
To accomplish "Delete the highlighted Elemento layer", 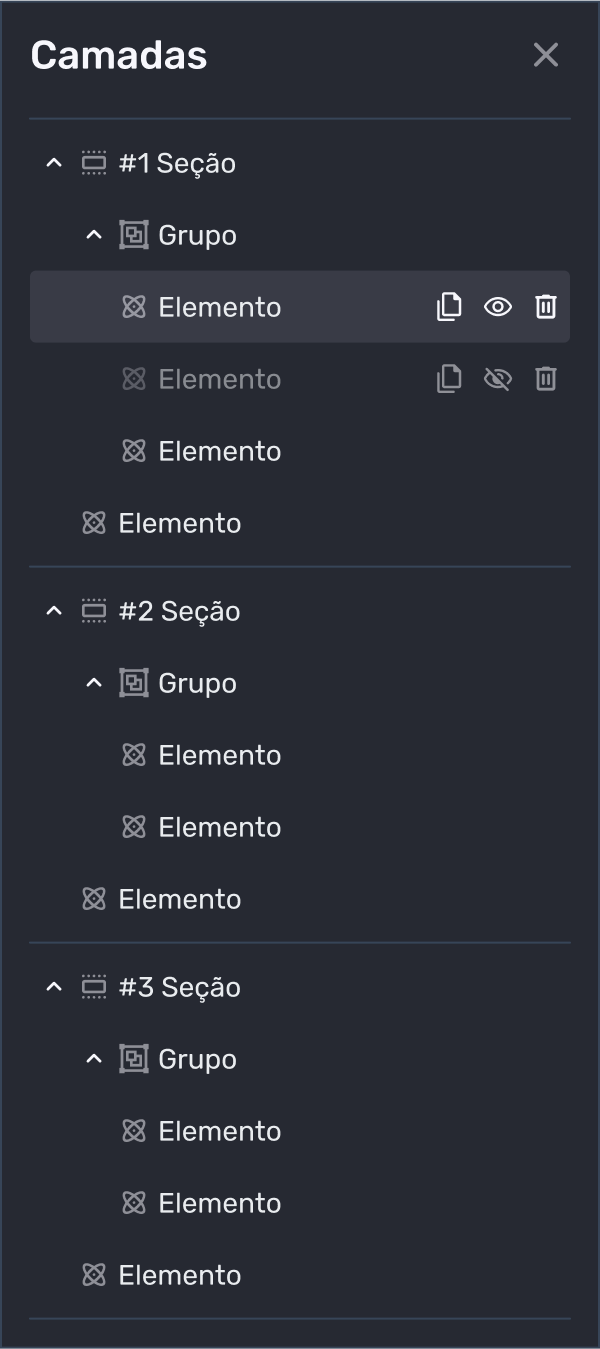I will coord(545,307).
